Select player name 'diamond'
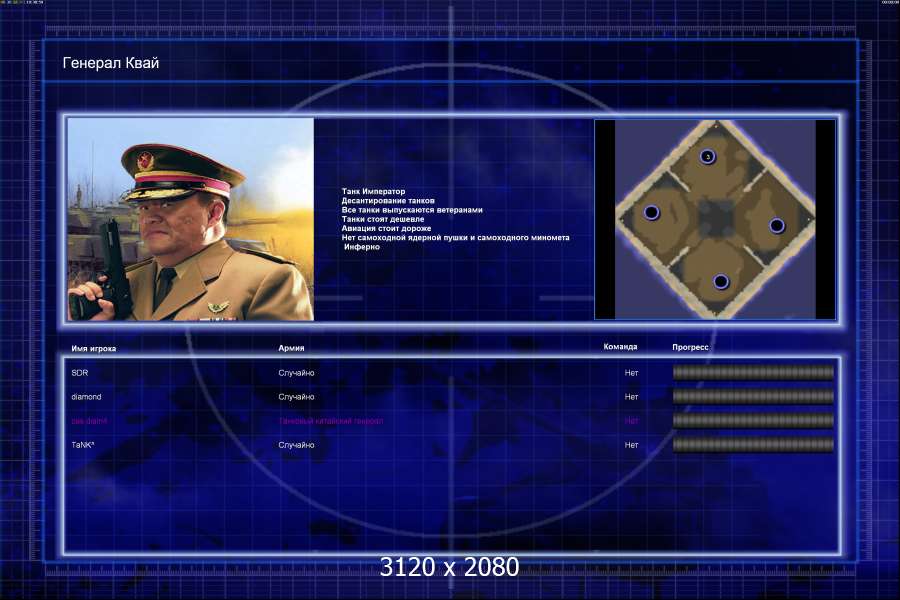This screenshot has height=600, width=900. pyautogui.click(x=86, y=397)
